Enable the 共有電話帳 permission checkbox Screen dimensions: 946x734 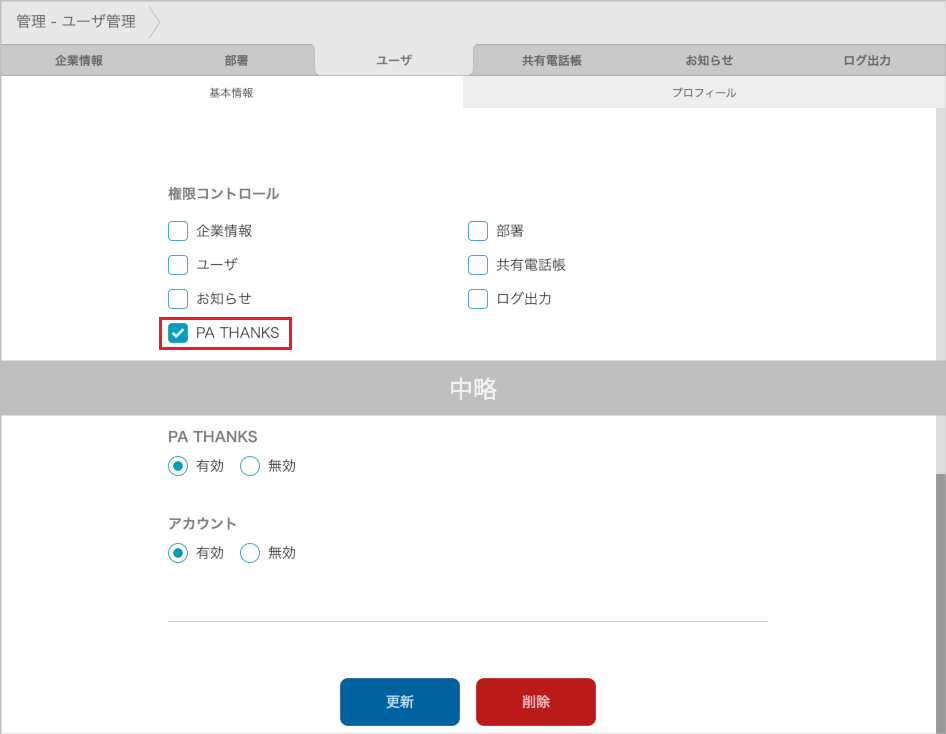coord(478,265)
